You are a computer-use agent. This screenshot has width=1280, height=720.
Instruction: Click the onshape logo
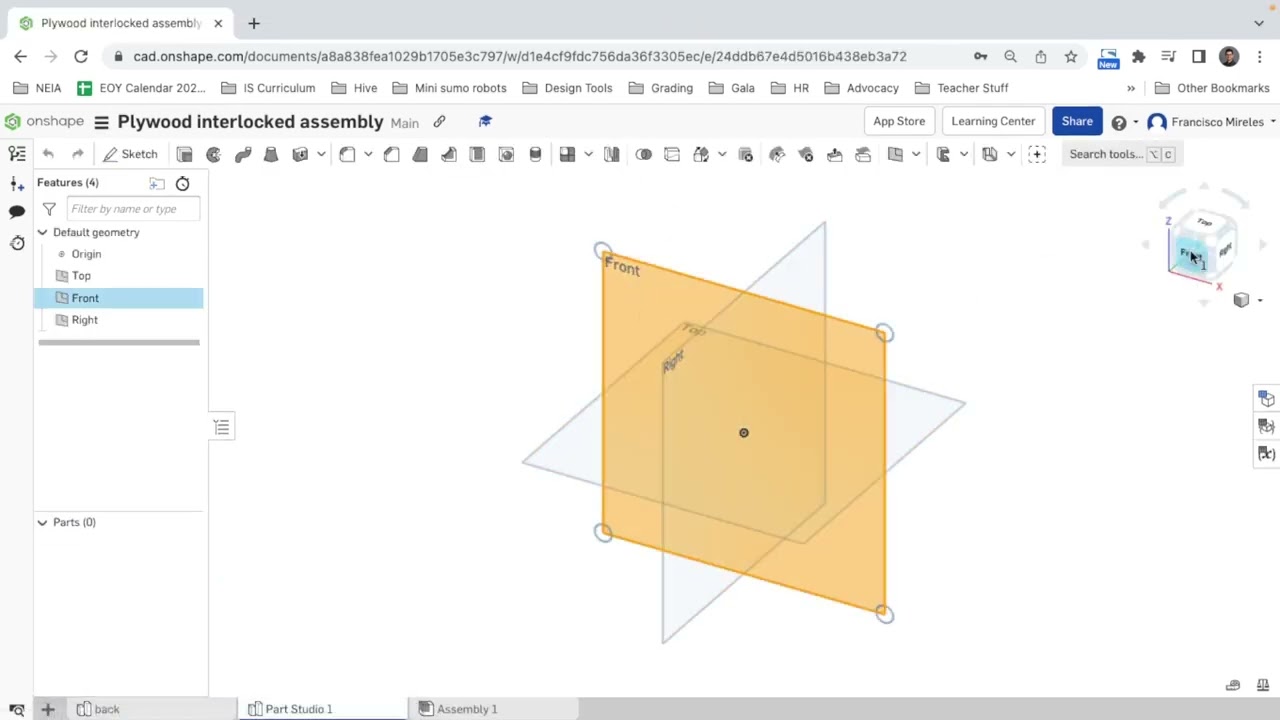coord(44,122)
